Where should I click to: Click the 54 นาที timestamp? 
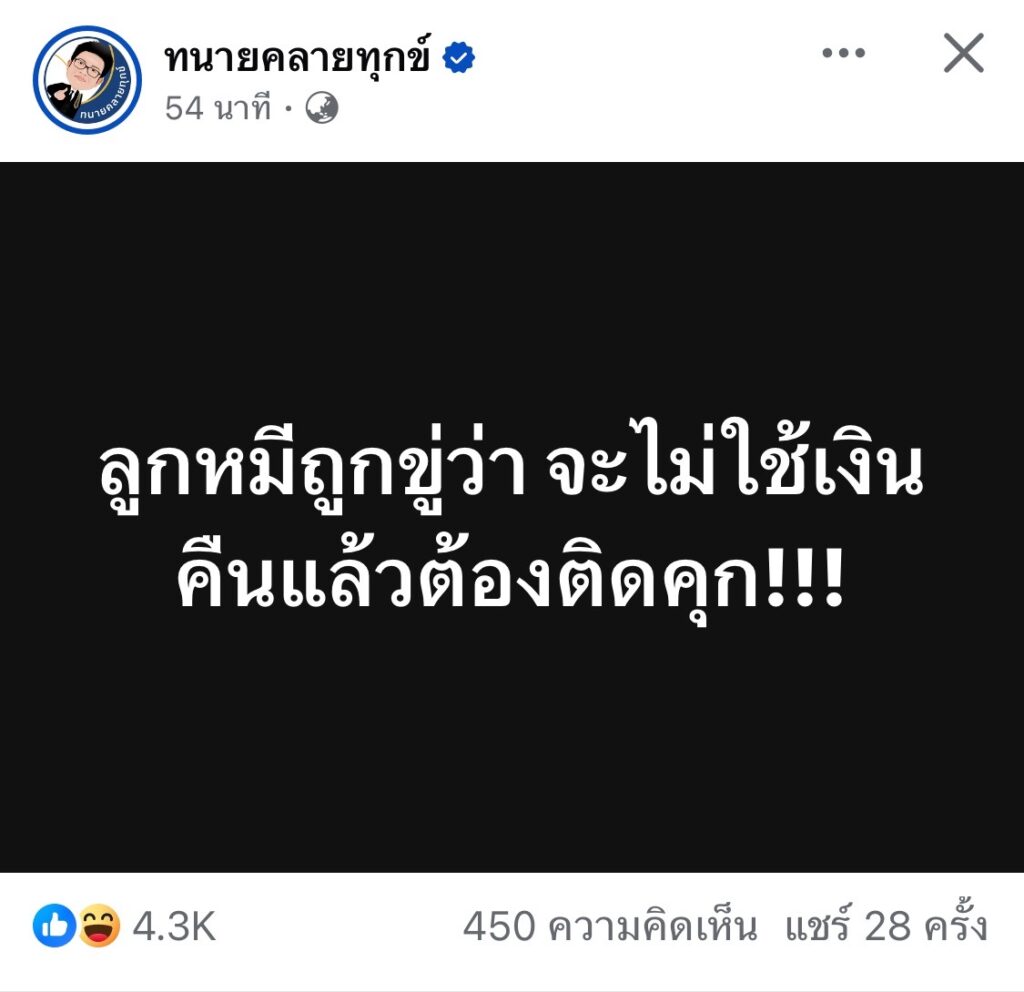tap(217, 108)
